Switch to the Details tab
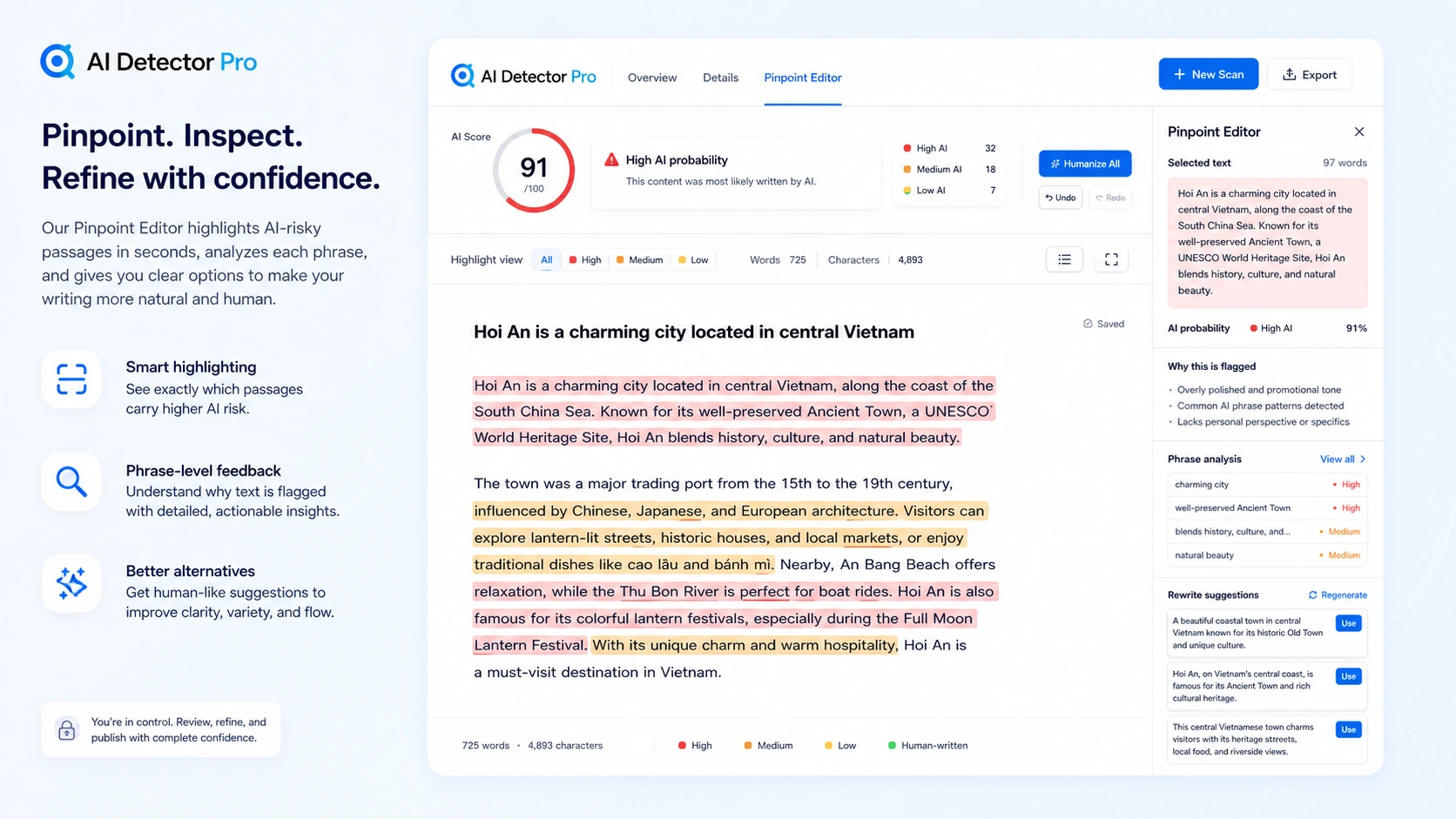 (x=720, y=77)
